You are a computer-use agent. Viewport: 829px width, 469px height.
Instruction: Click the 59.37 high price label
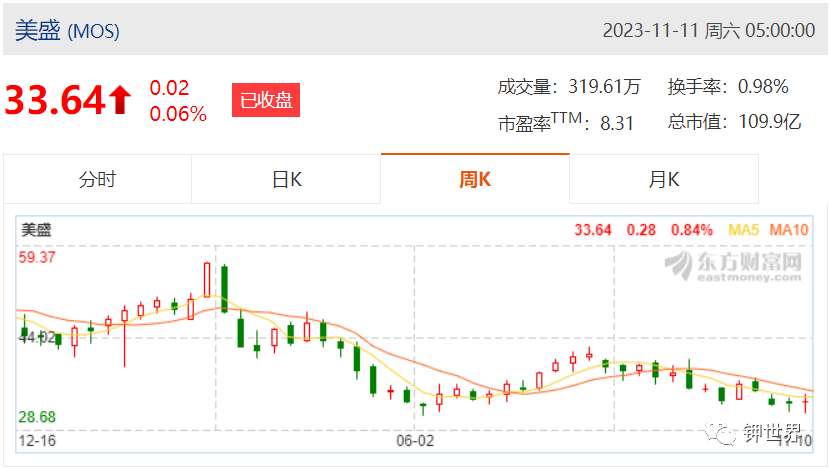coord(37,258)
